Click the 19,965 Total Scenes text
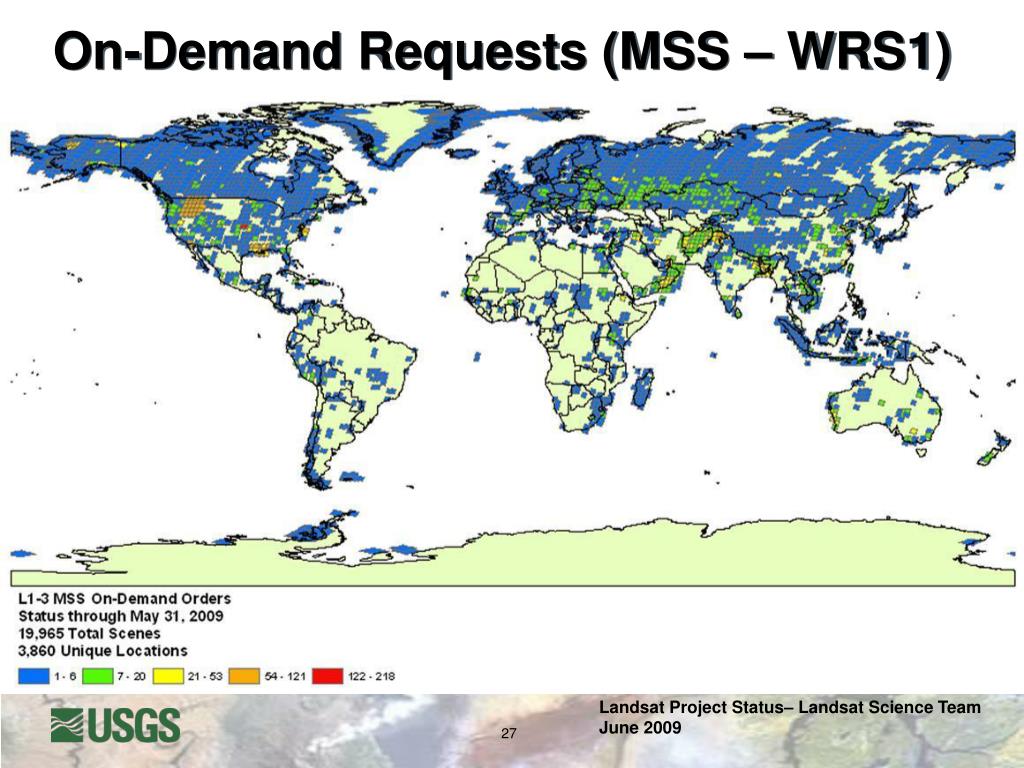 [89, 633]
